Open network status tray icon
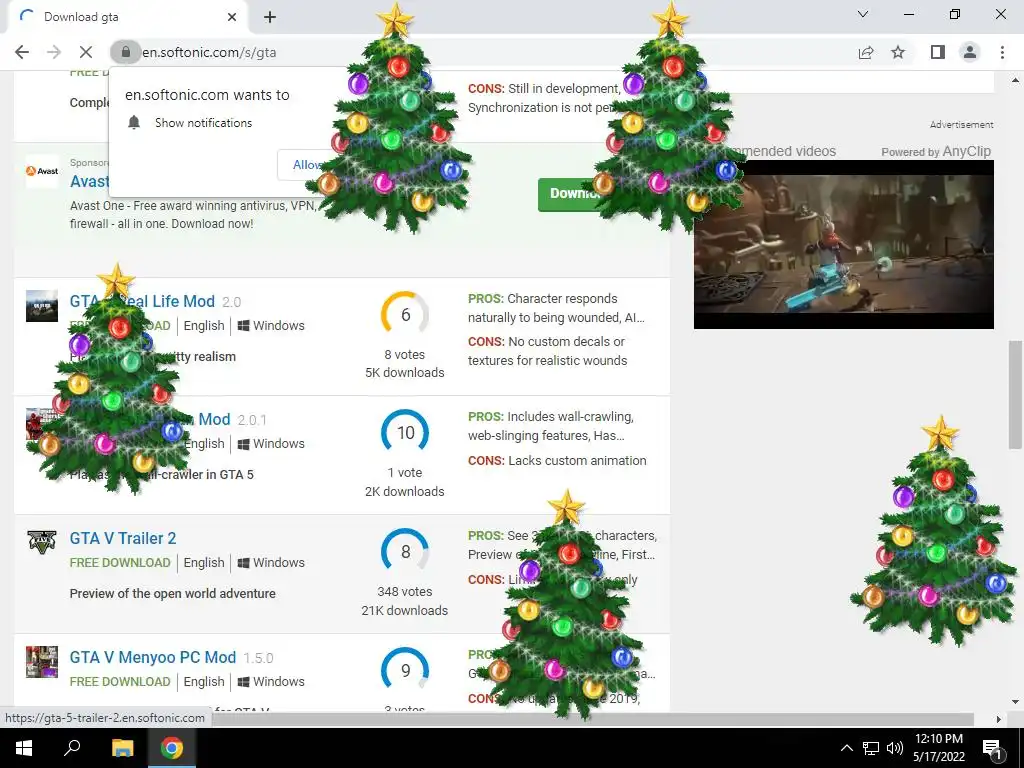Image resolution: width=1024 pixels, height=768 pixels. (x=871, y=748)
